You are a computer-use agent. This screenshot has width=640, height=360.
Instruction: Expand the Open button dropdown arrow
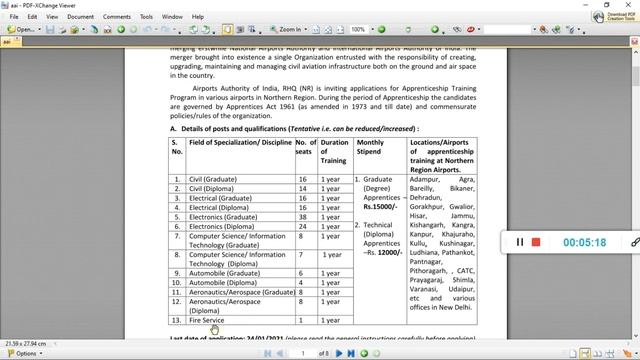coord(40,29)
